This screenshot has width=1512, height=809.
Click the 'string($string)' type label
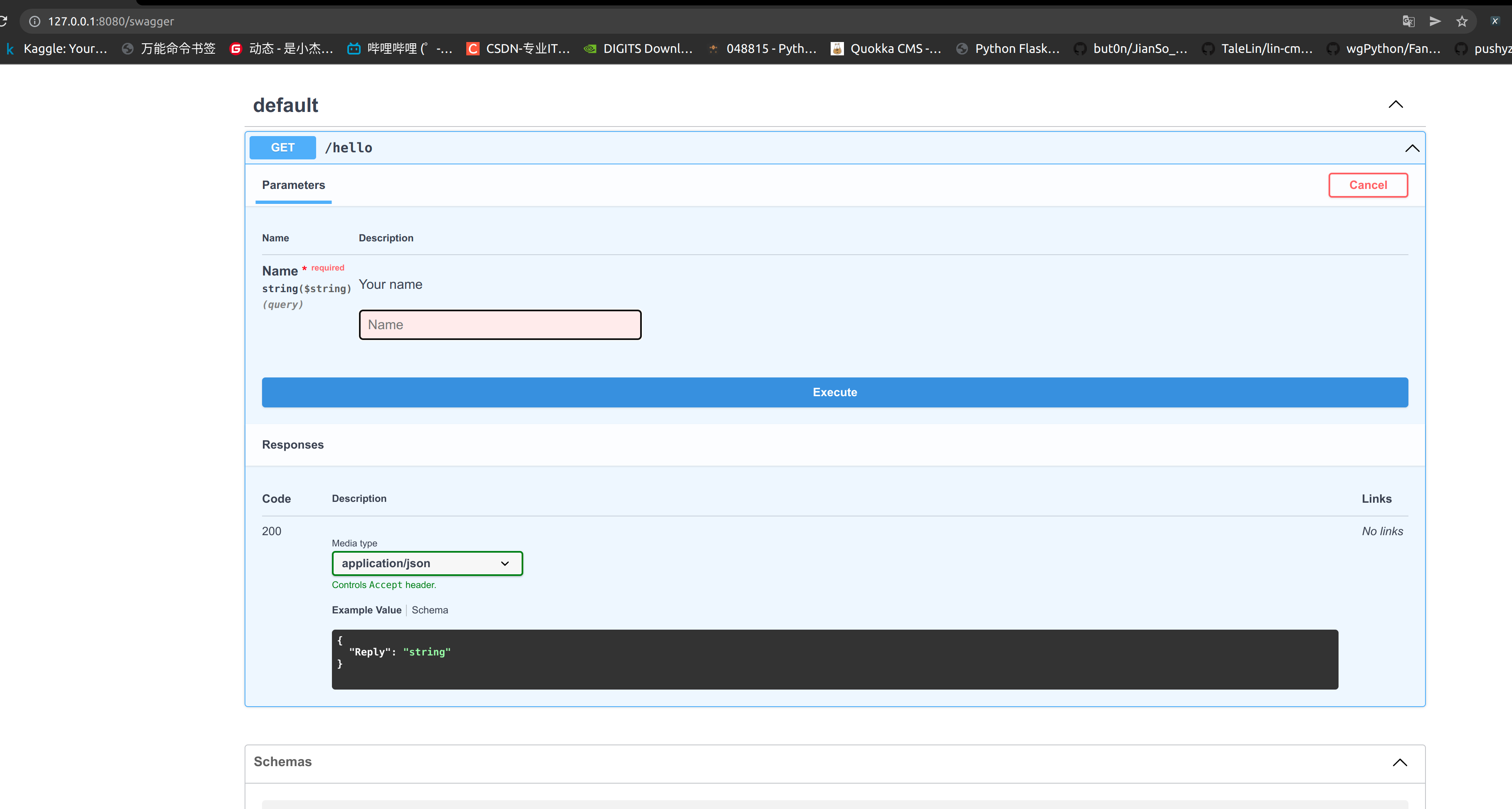pos(307,288)
